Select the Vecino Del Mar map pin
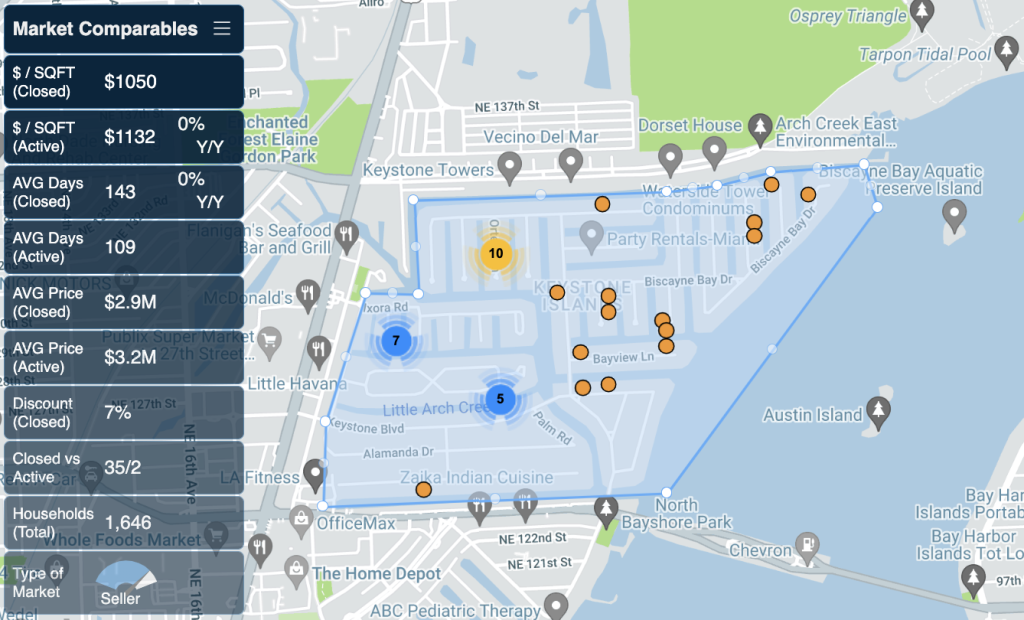Viewport: 1024px width, 620px height. [570, 163]
